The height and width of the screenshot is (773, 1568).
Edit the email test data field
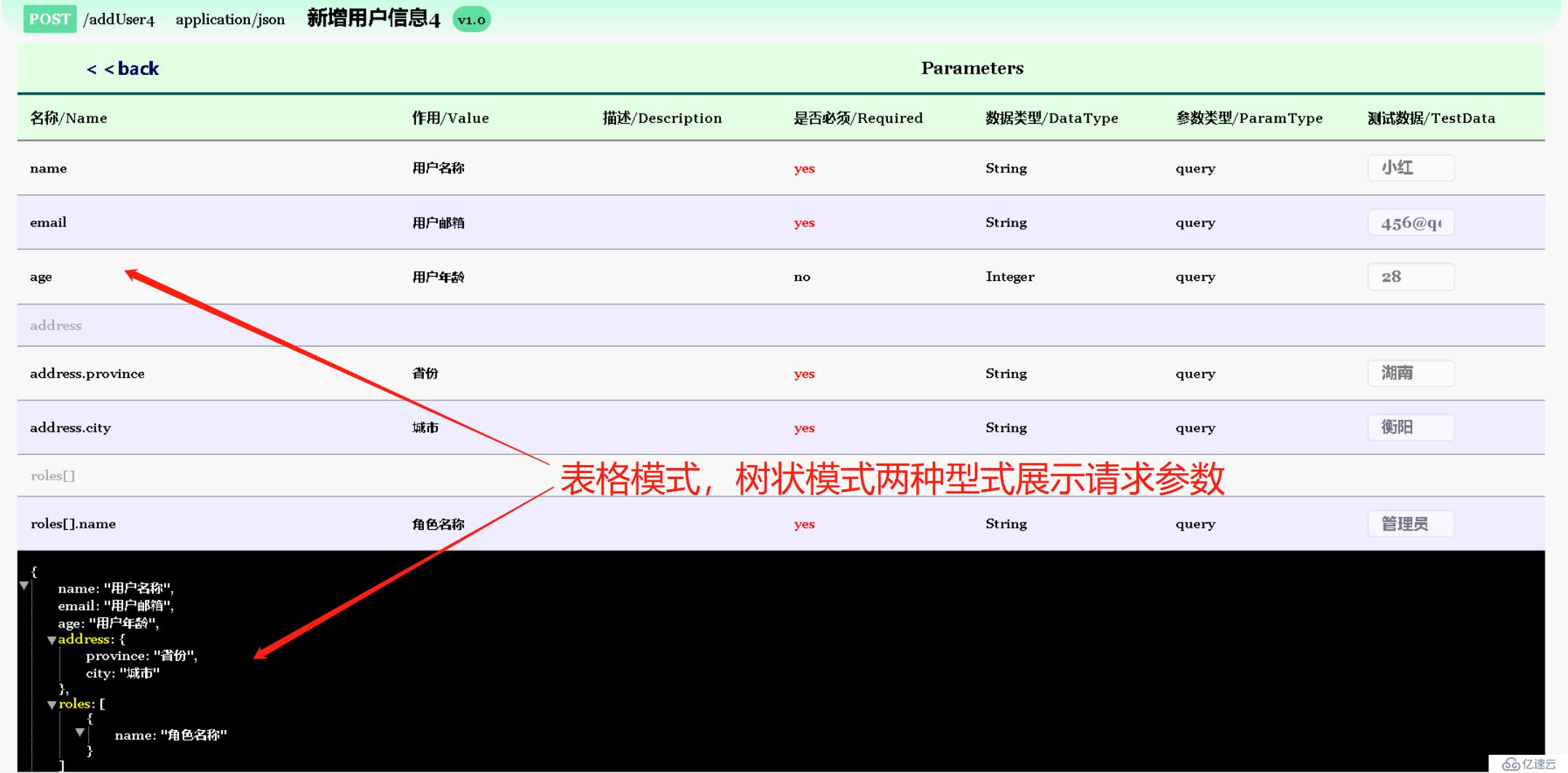tap(1411, 223)
